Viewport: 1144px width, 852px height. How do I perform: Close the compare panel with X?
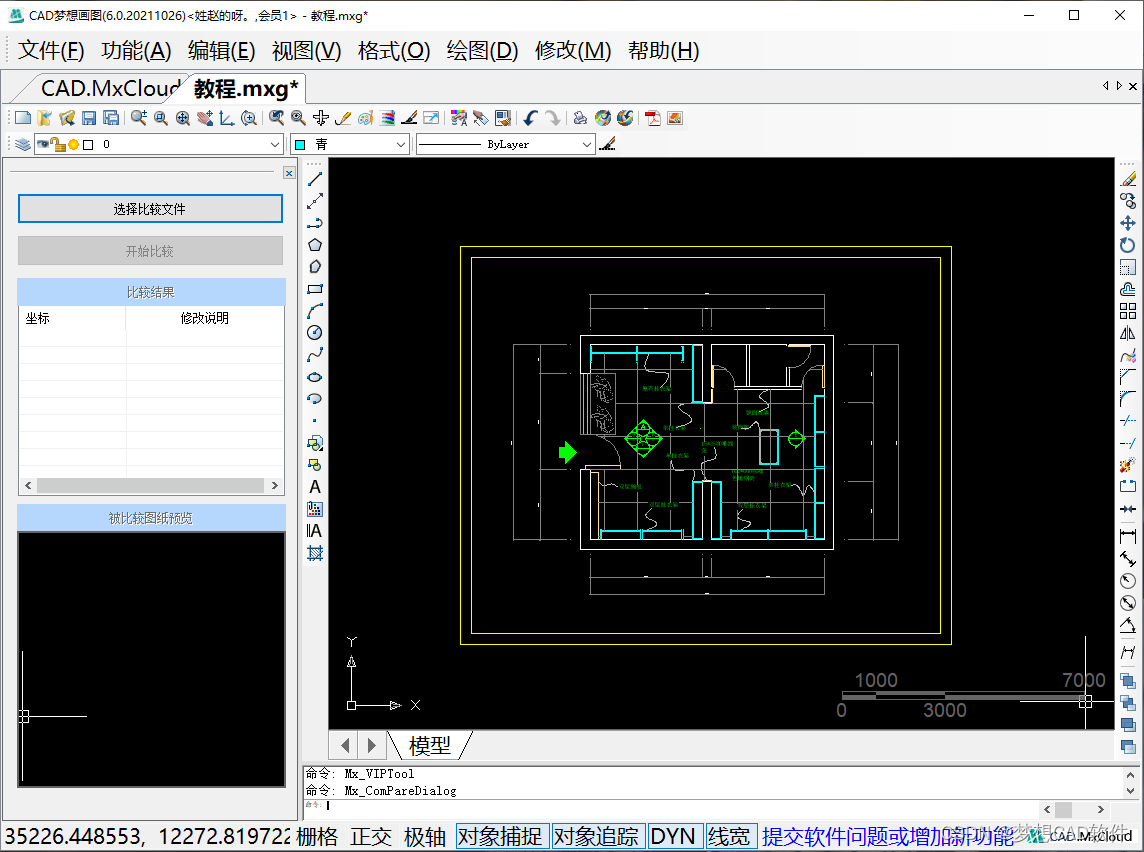(x=289, y=173)
